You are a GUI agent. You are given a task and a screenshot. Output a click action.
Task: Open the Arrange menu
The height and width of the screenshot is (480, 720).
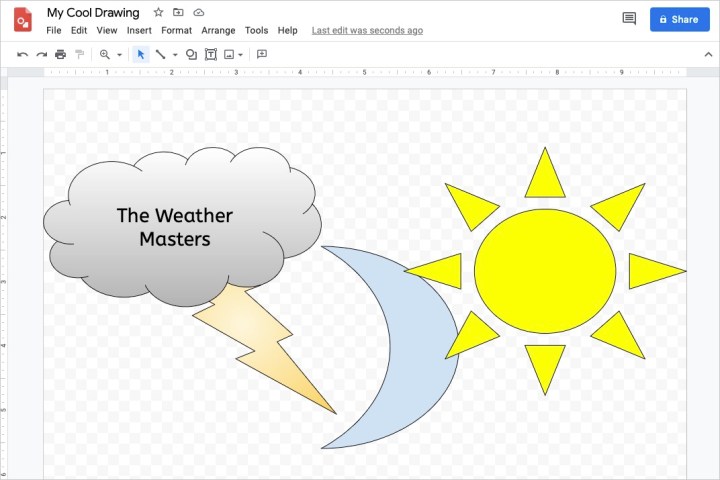218,31
